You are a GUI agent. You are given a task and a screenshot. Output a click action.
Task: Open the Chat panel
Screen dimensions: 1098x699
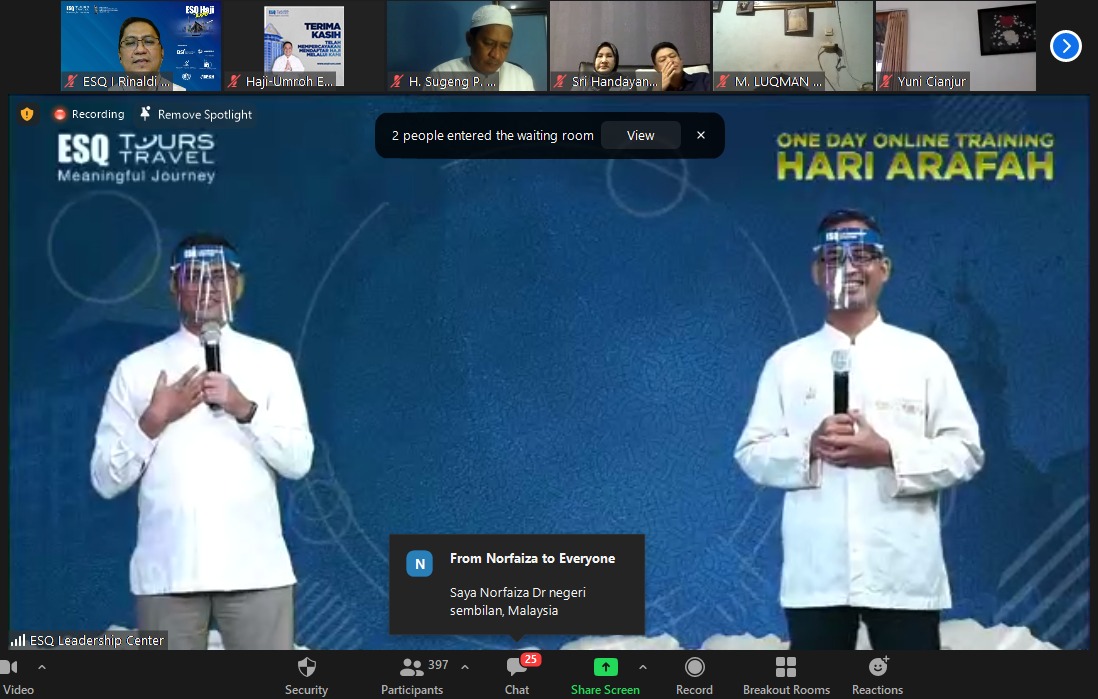coord(517,675)
